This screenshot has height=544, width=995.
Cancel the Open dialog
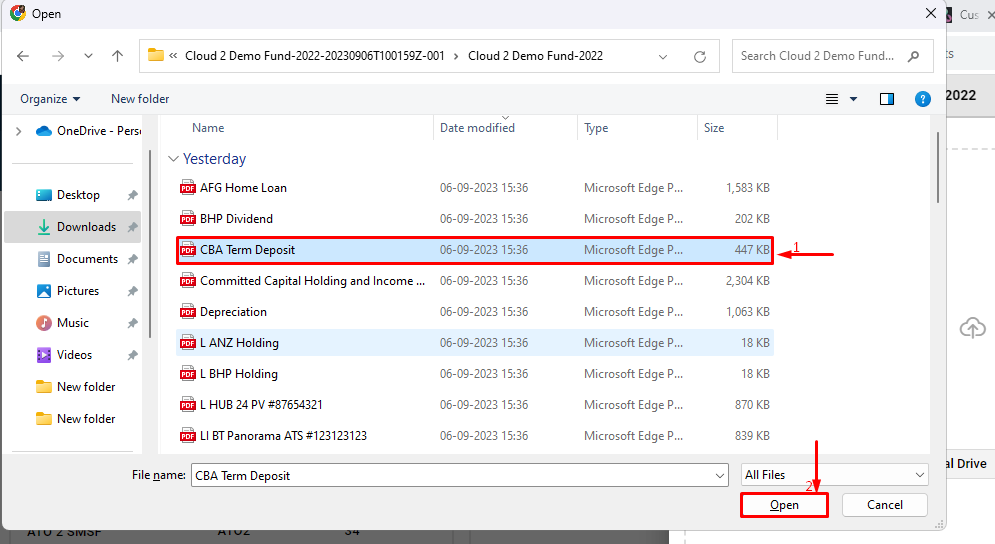pyautogui.click(x=885, y=505)
